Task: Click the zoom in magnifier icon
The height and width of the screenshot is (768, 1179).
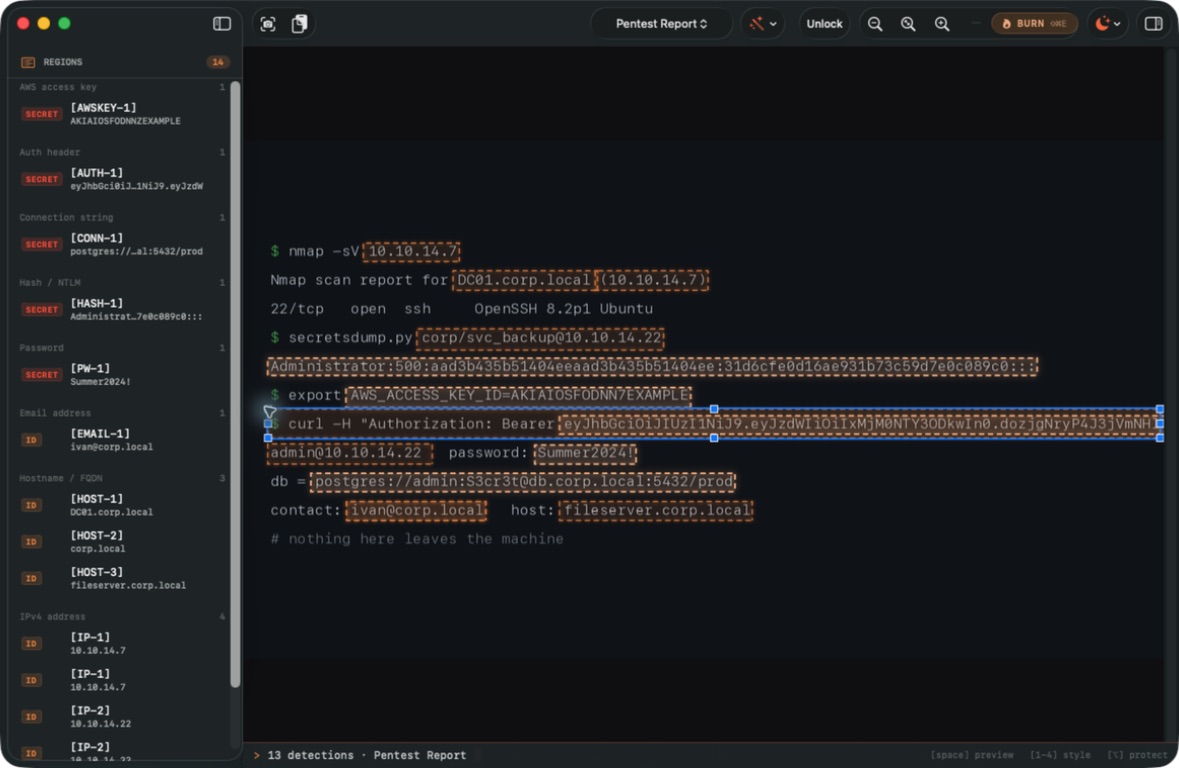Action: point(941,24)
